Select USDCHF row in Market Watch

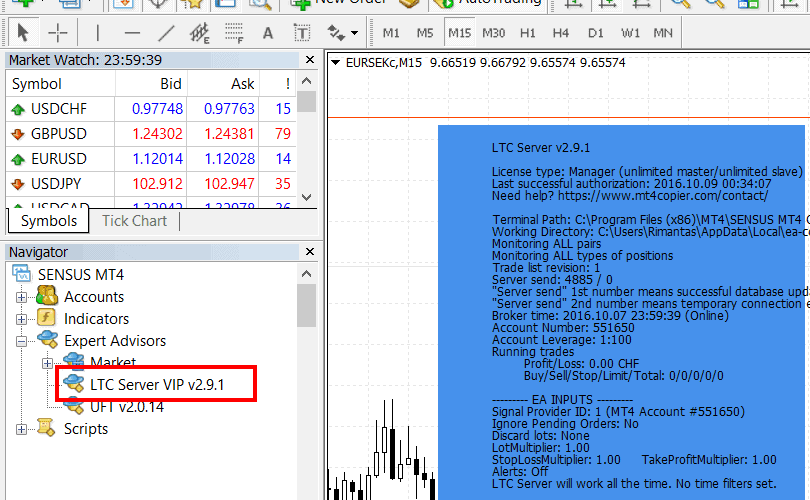[x=151, y=109]
